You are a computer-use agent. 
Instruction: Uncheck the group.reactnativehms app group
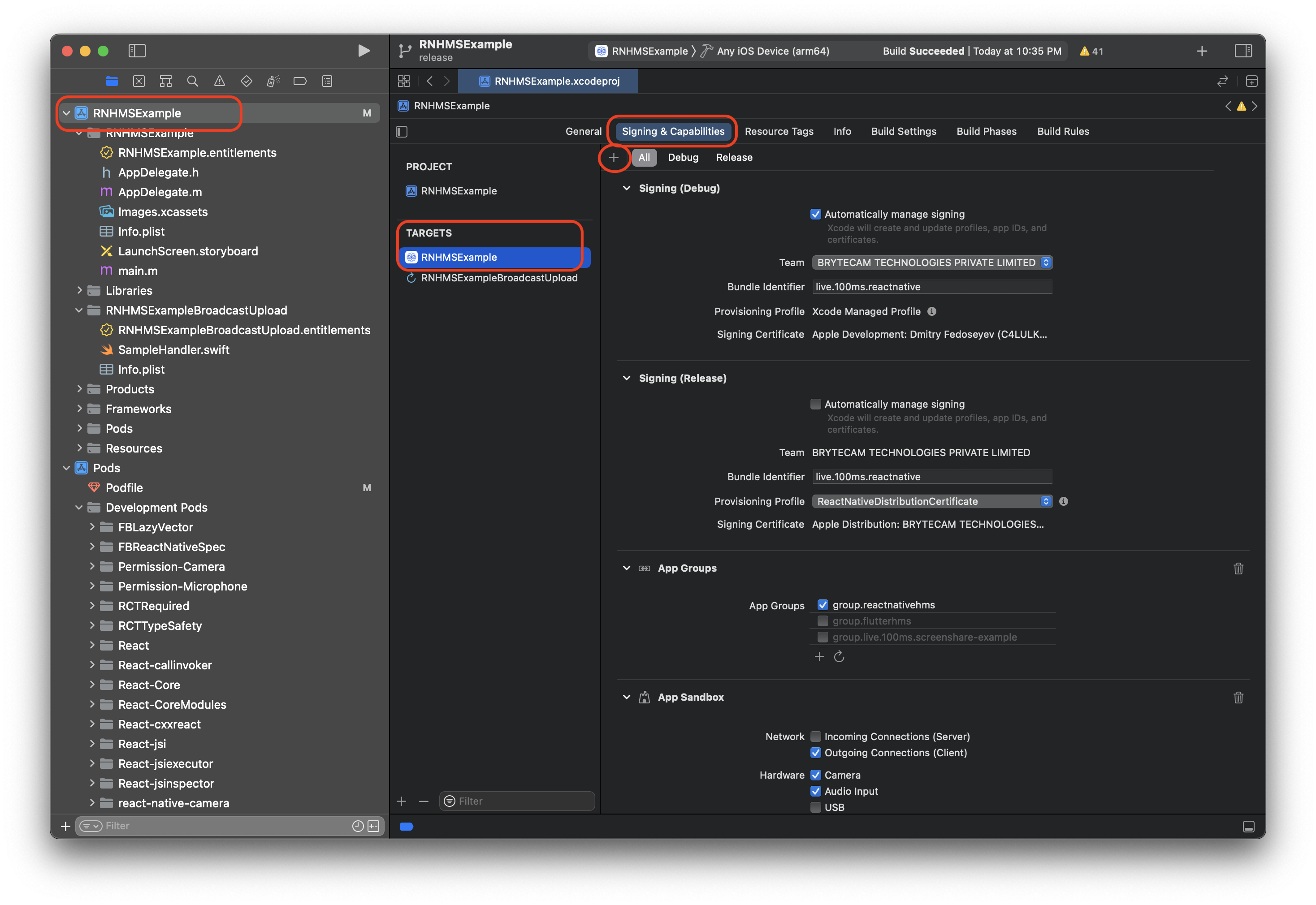coord(822,605)
